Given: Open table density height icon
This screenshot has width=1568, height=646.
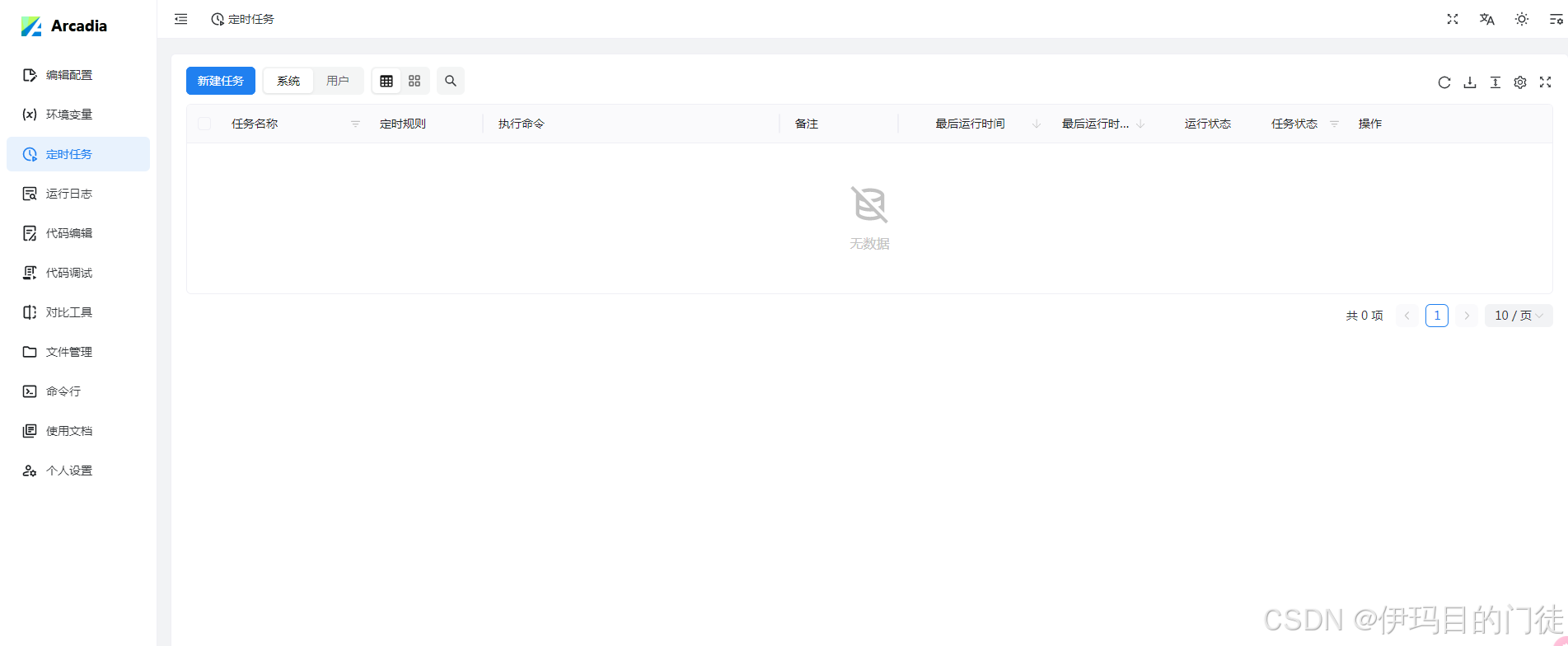Looking at the screenshot, I should [x=1495, y=82].
